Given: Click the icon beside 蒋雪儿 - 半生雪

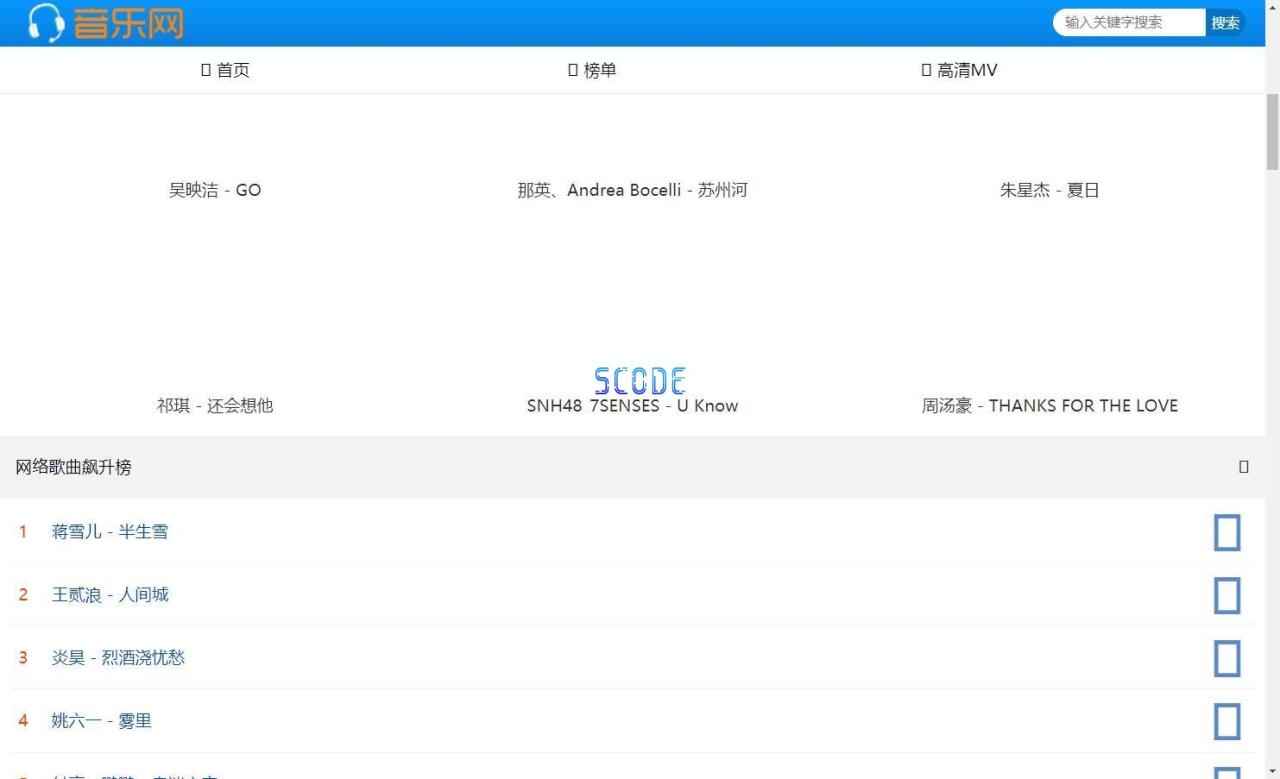Looking at the screenshot, I should pos(1227,532).
